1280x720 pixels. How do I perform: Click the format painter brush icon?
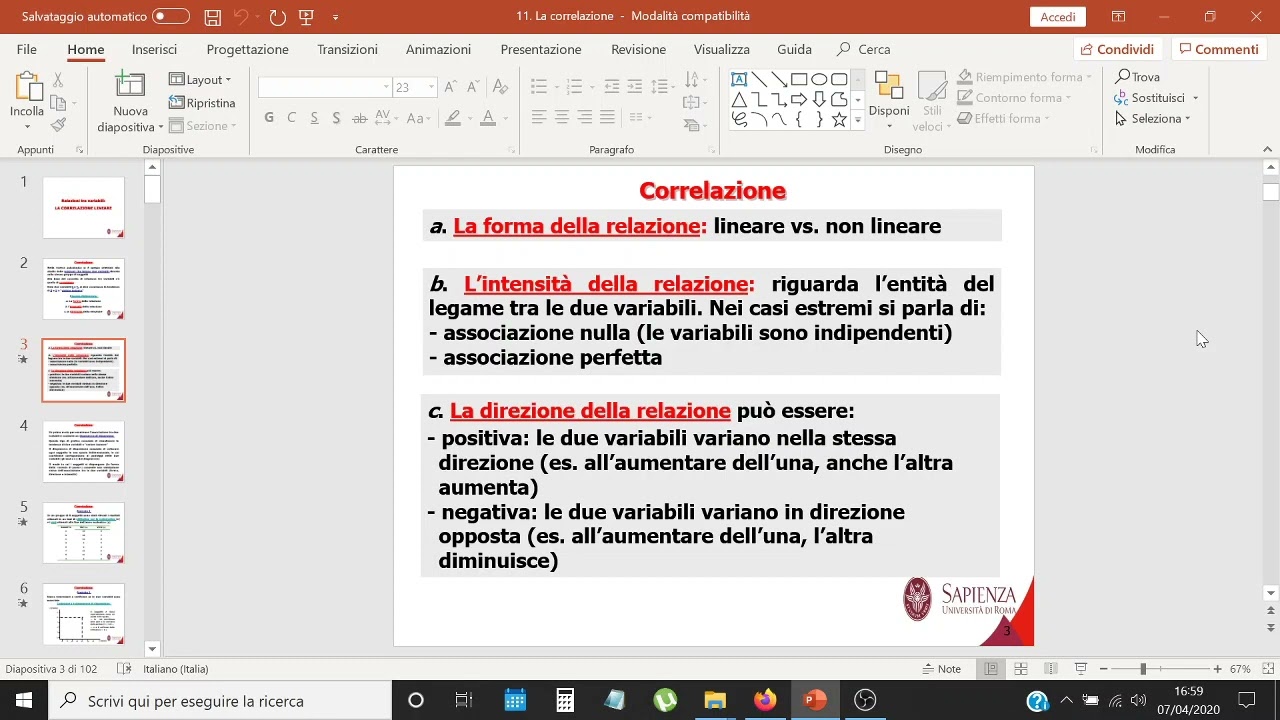point(58,125)
